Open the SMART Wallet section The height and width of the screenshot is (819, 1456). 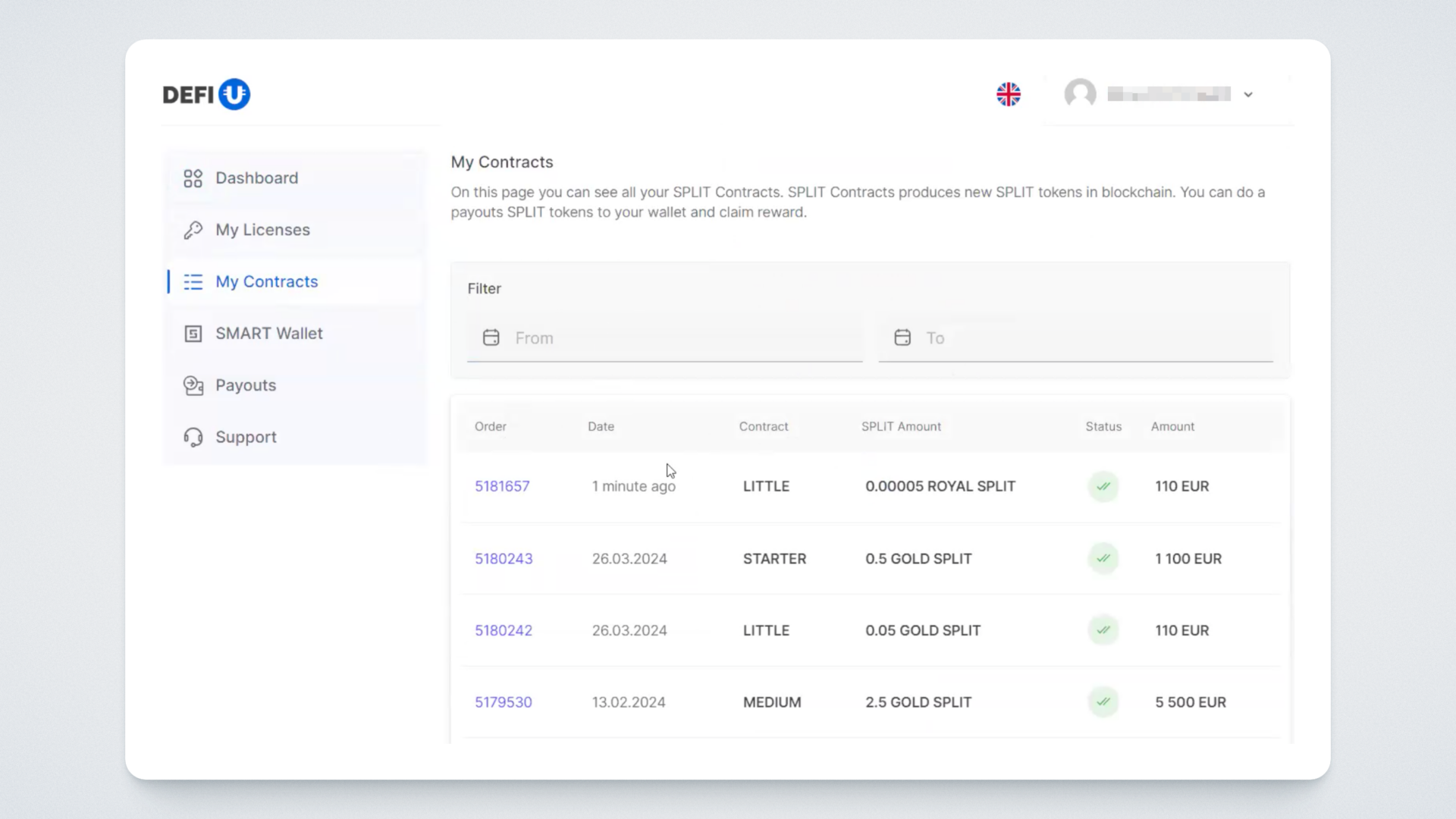(268, 334)
